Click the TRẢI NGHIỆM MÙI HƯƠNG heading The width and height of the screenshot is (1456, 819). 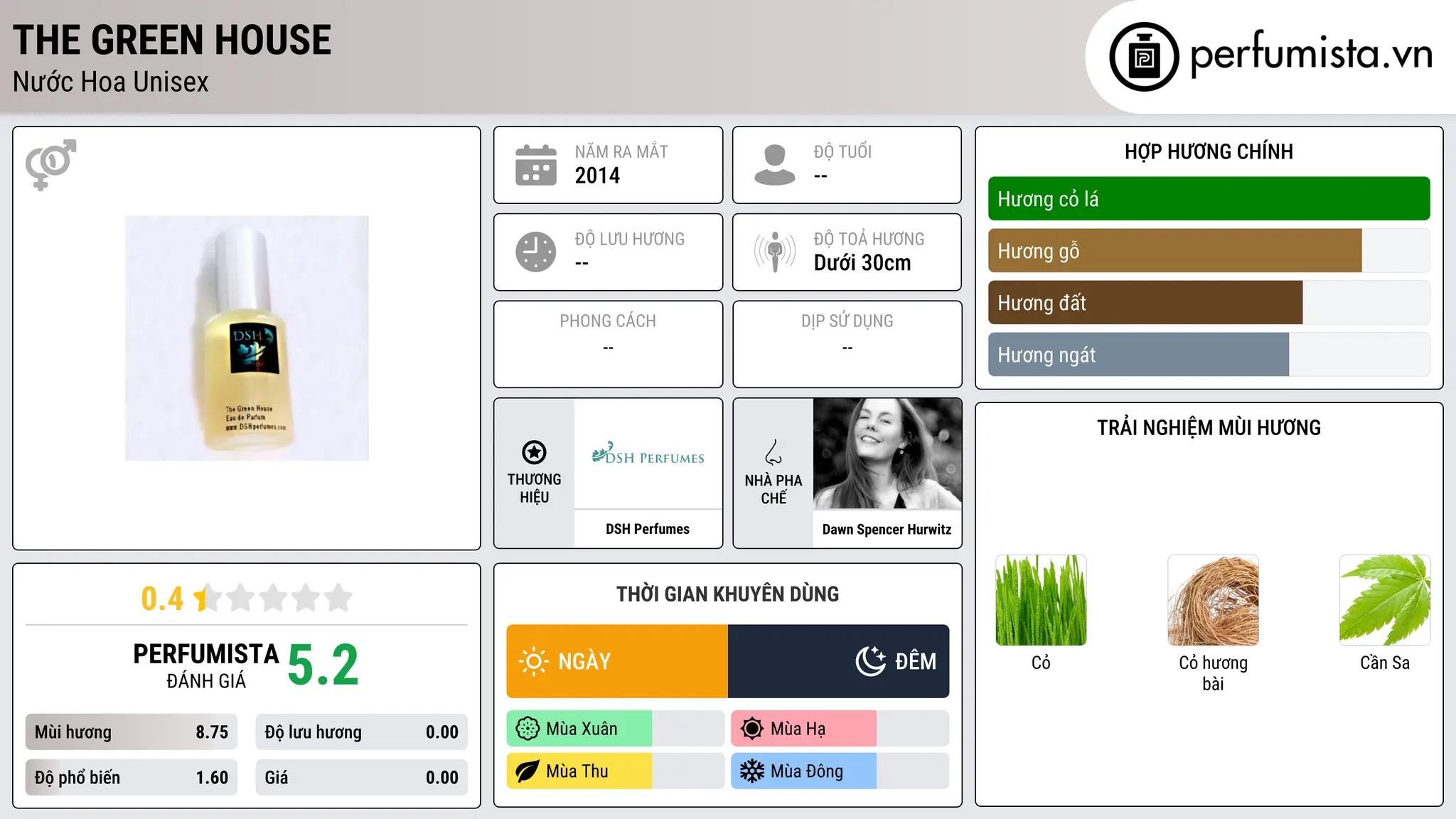pos(1209,428)
